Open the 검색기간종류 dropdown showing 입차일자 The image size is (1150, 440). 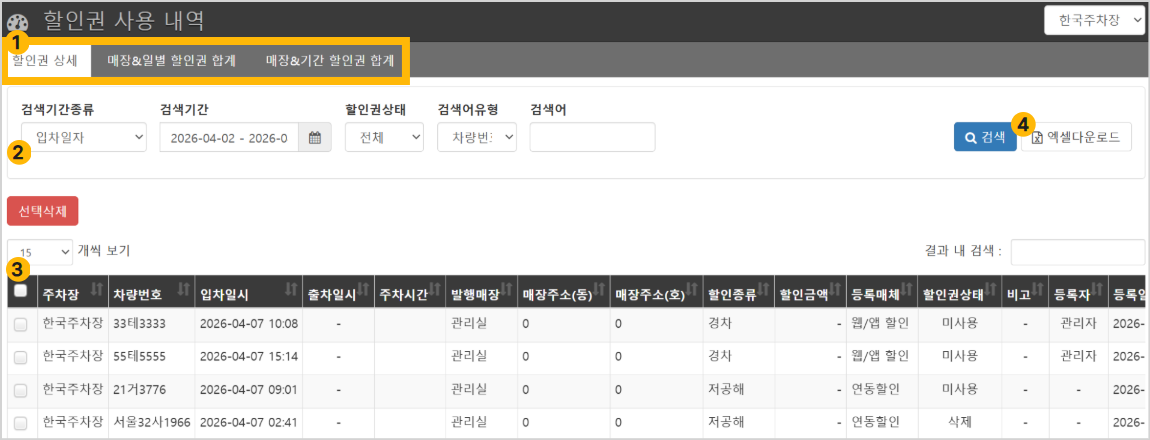84,137
